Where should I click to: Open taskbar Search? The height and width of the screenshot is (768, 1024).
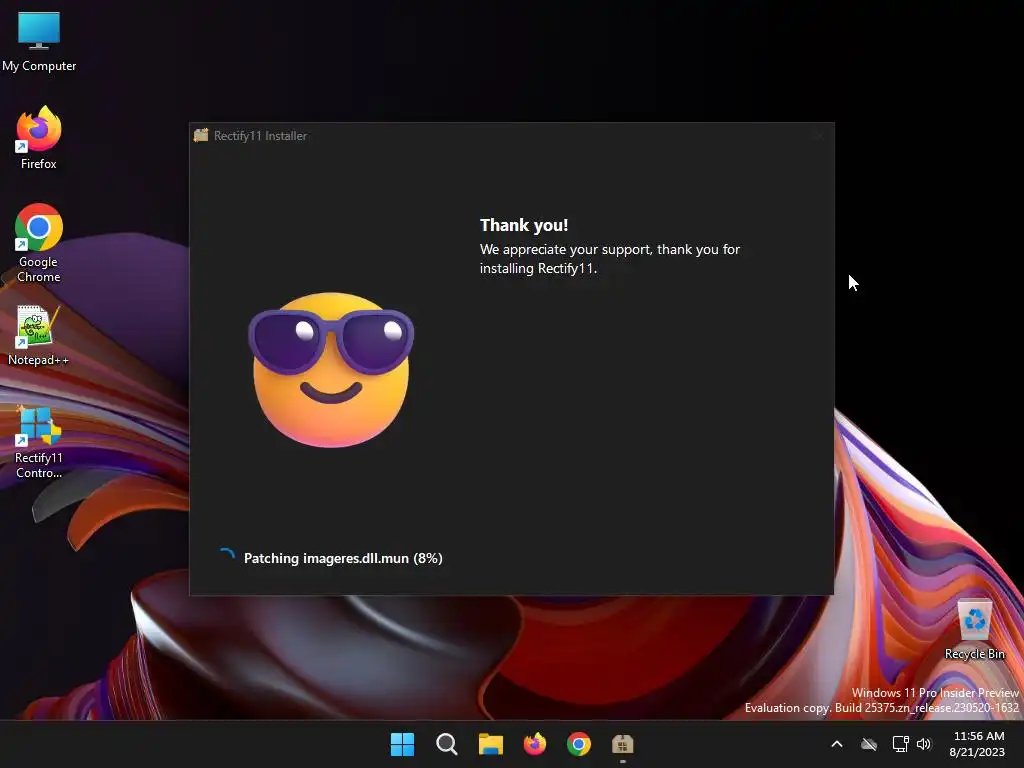tap(447, 744)
